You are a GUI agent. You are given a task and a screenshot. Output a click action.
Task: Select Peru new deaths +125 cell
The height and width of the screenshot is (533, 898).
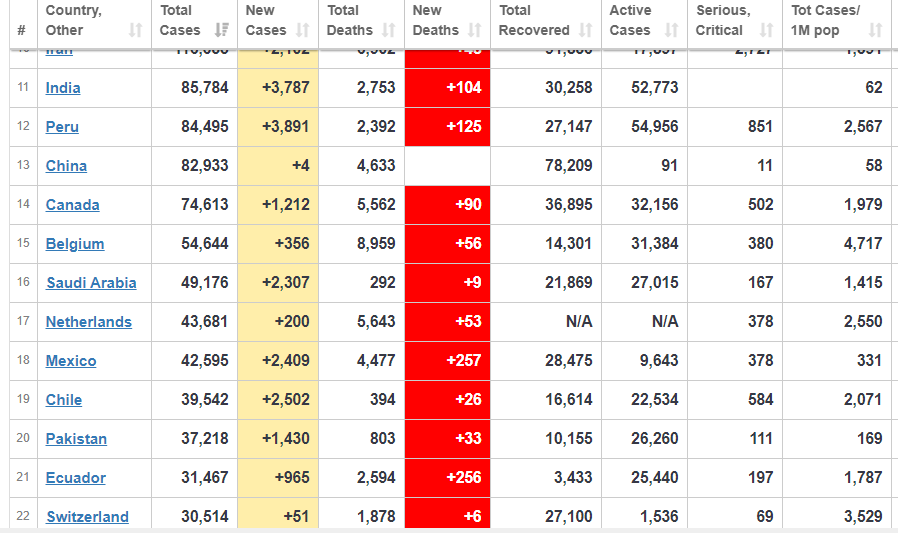[447, 127]
